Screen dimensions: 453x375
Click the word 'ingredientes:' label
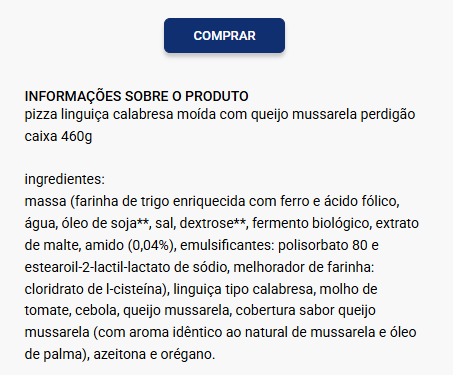click(65, 179)
